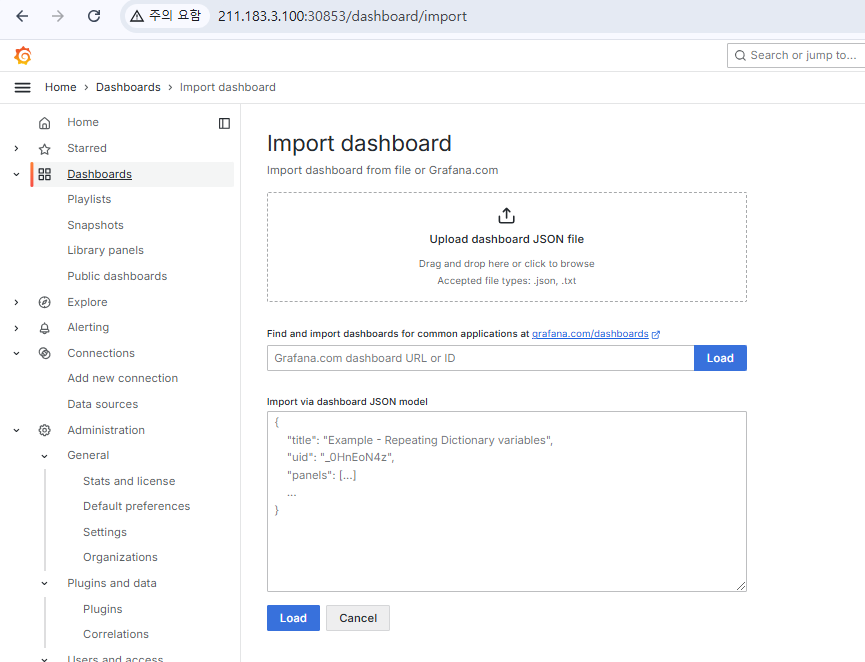
Task: Click the Cancel button
Action: click(x=357, y=618)
